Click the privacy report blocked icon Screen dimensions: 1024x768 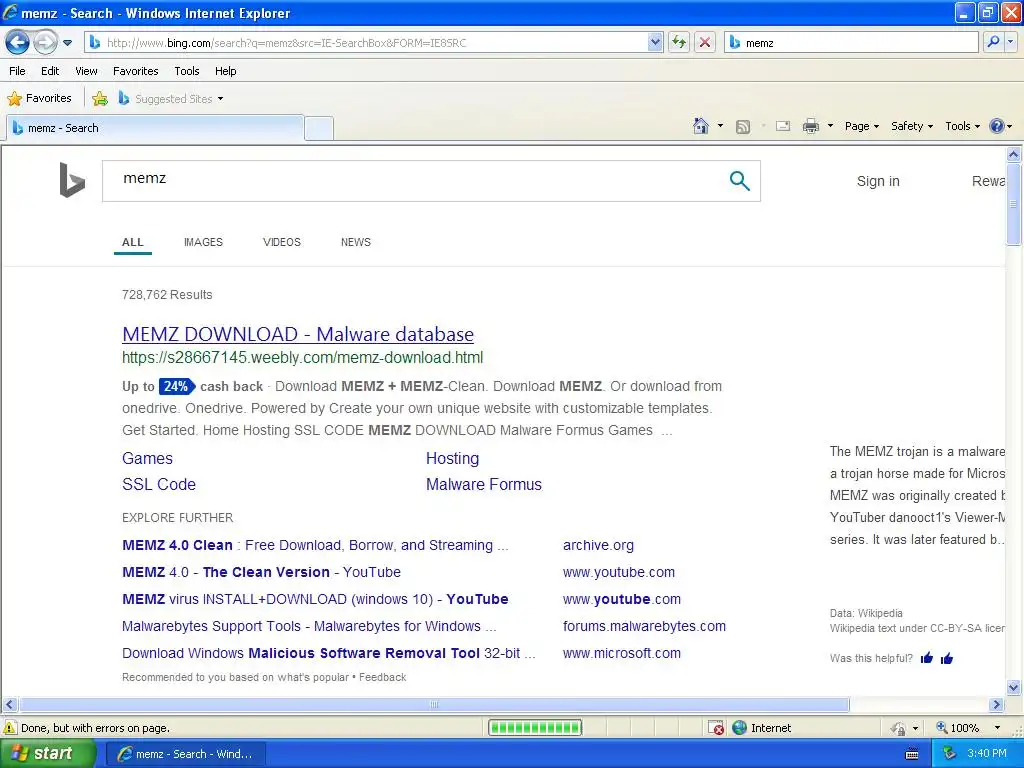point(716,728)
